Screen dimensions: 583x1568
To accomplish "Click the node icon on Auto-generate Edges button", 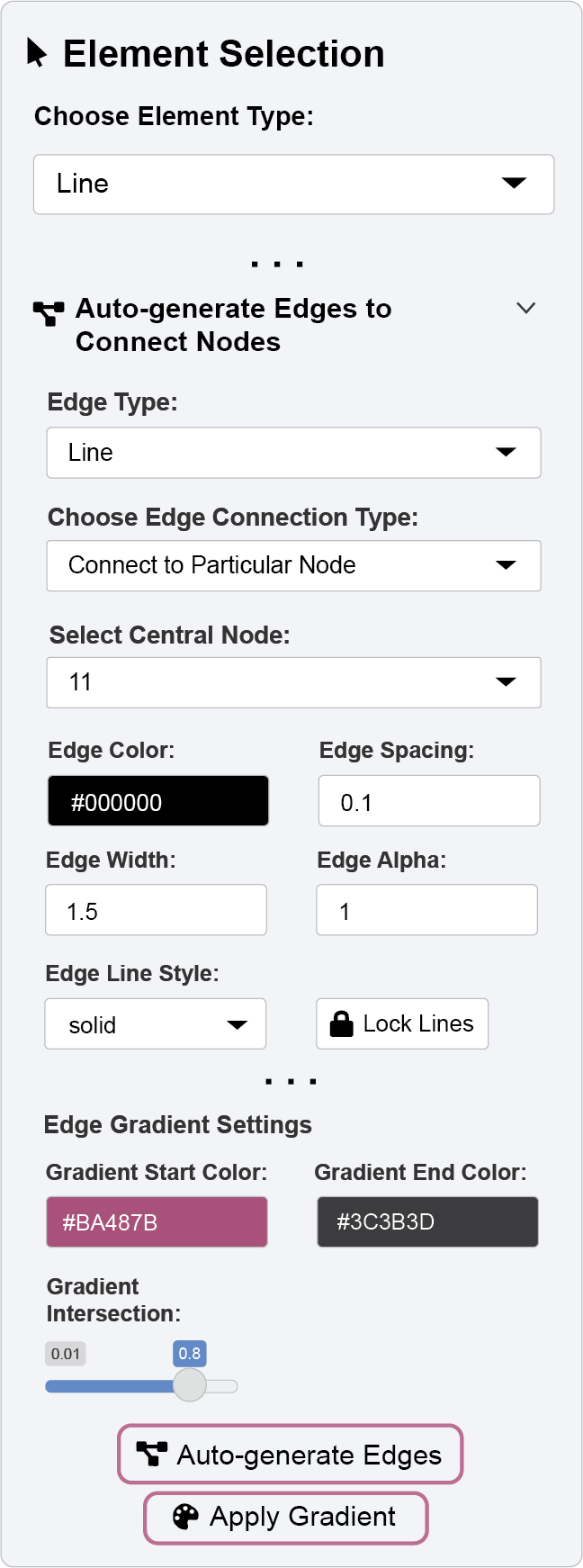I will point(151,1454).
